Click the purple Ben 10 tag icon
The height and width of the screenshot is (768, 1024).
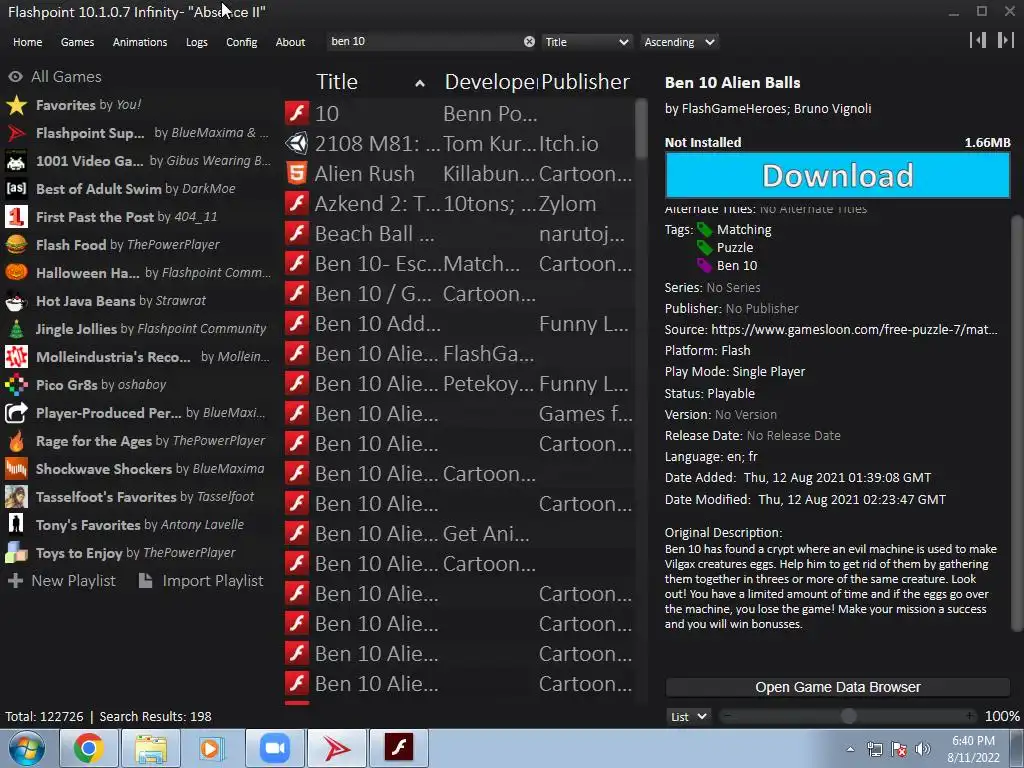pyautogui.click(x=705, y=266)
